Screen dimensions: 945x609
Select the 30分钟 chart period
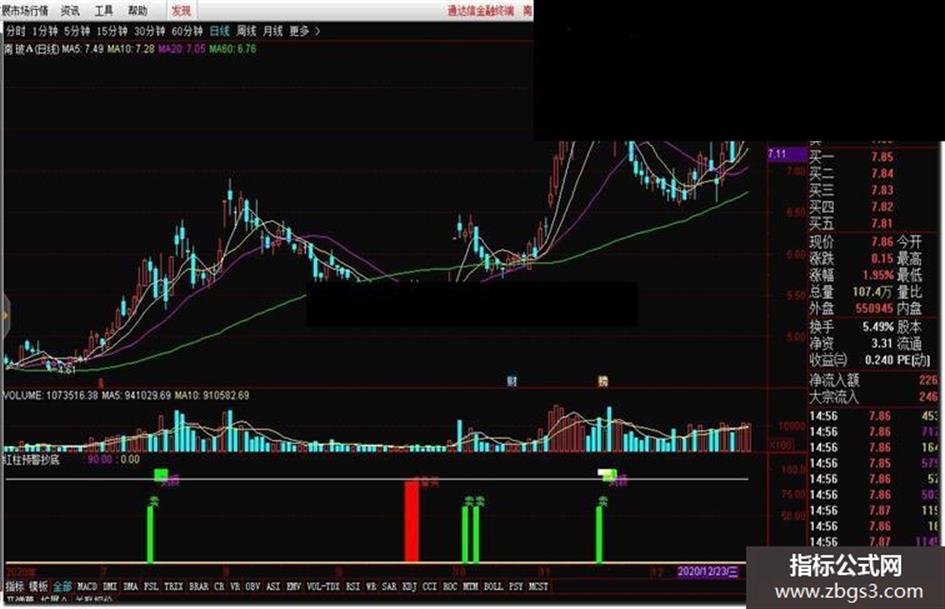pos(149,31)
